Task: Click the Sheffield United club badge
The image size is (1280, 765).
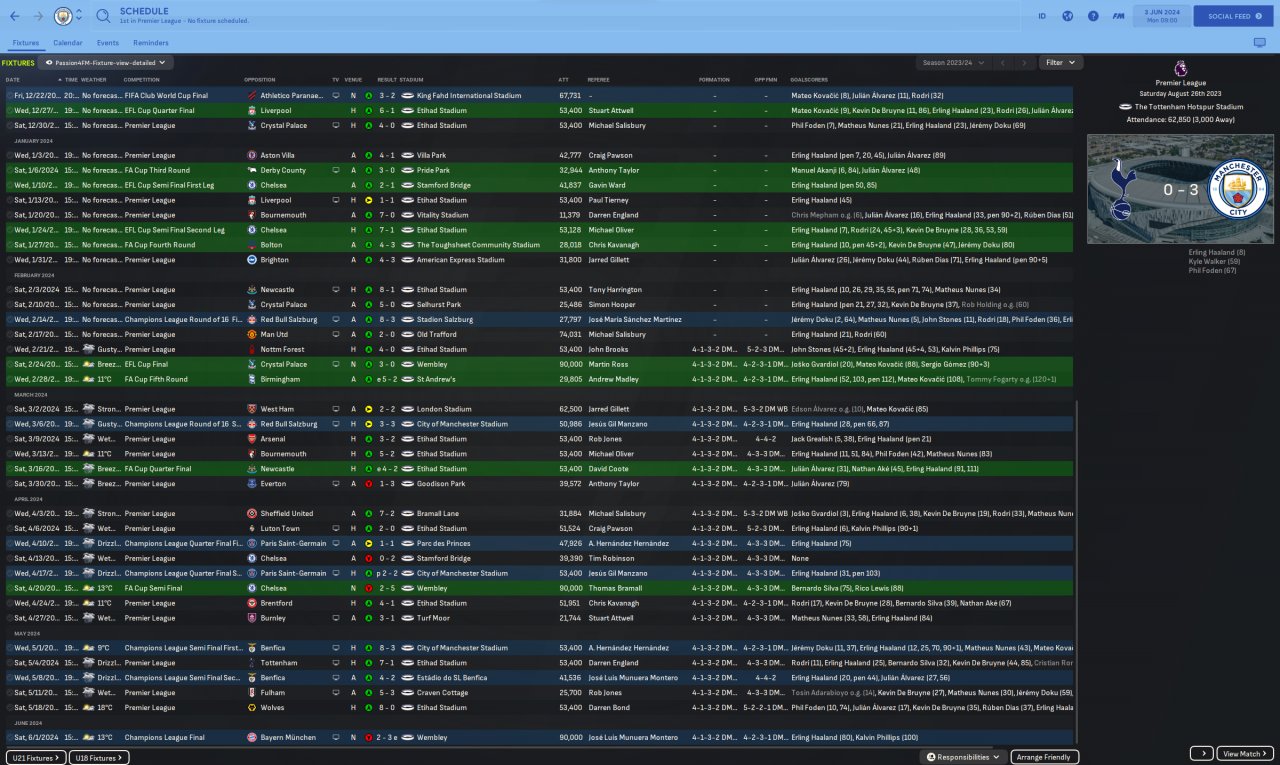Action: tap(251, 514)
